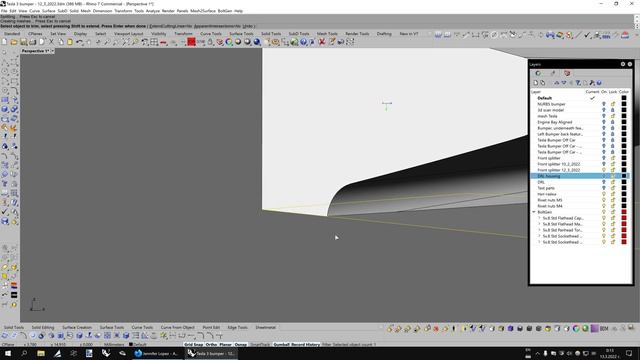Expand the last Sv.8 Std Sockethead sublayer
This screenshot has height=360, width=640.
[539, 242]
